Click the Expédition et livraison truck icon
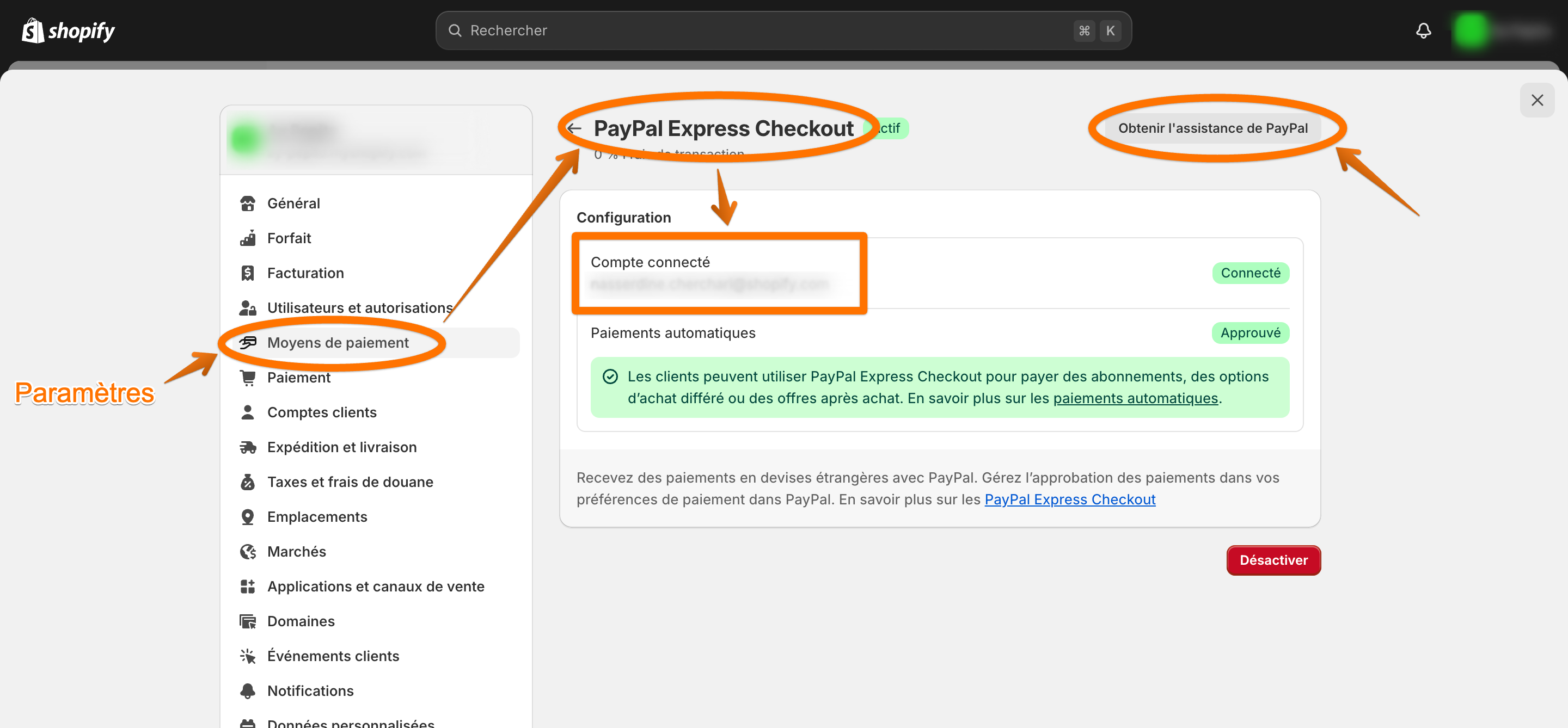This screenshot has width=1568, height=728. click(x=248, y=447)
